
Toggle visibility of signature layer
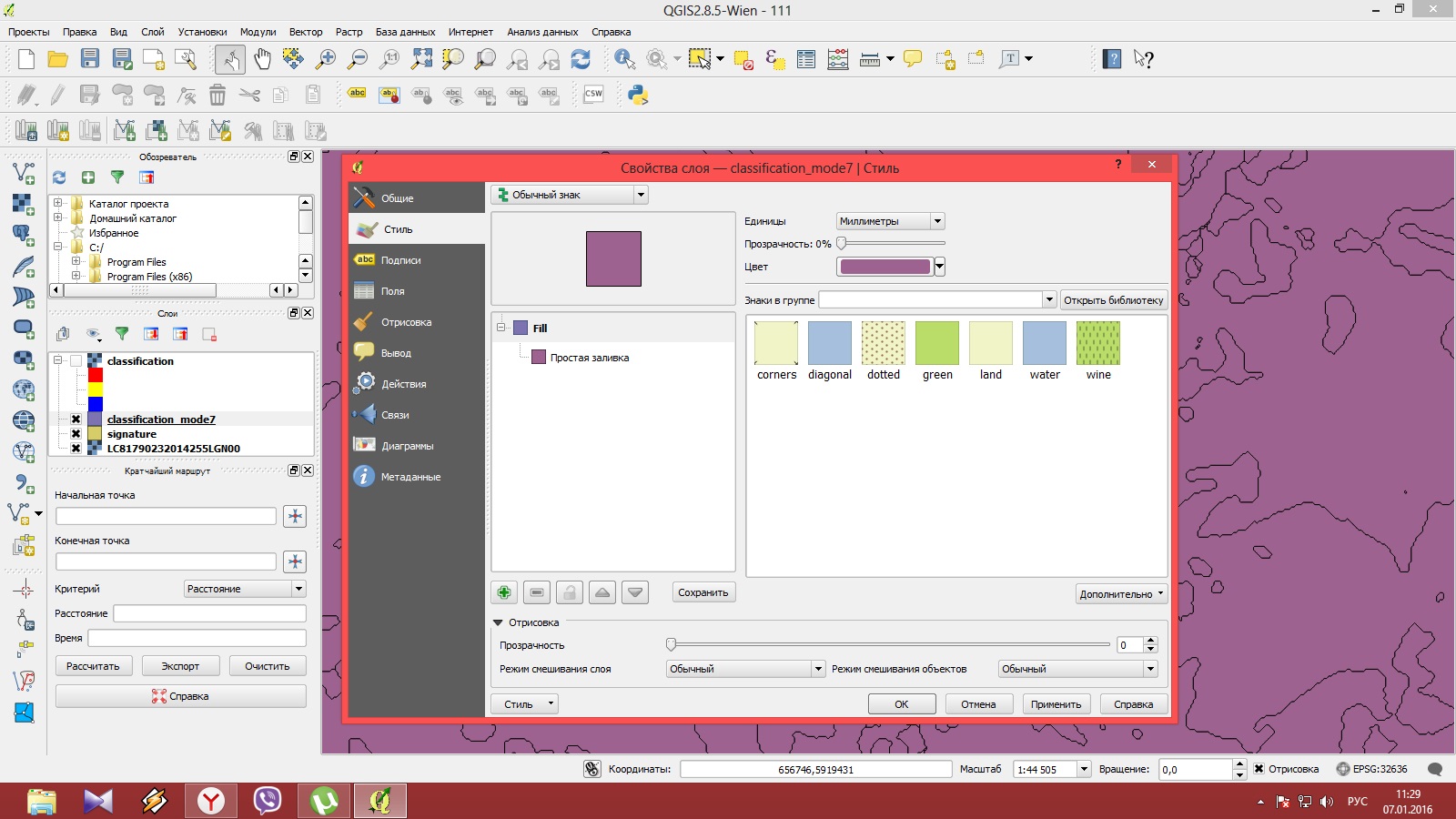click(76, 434)
